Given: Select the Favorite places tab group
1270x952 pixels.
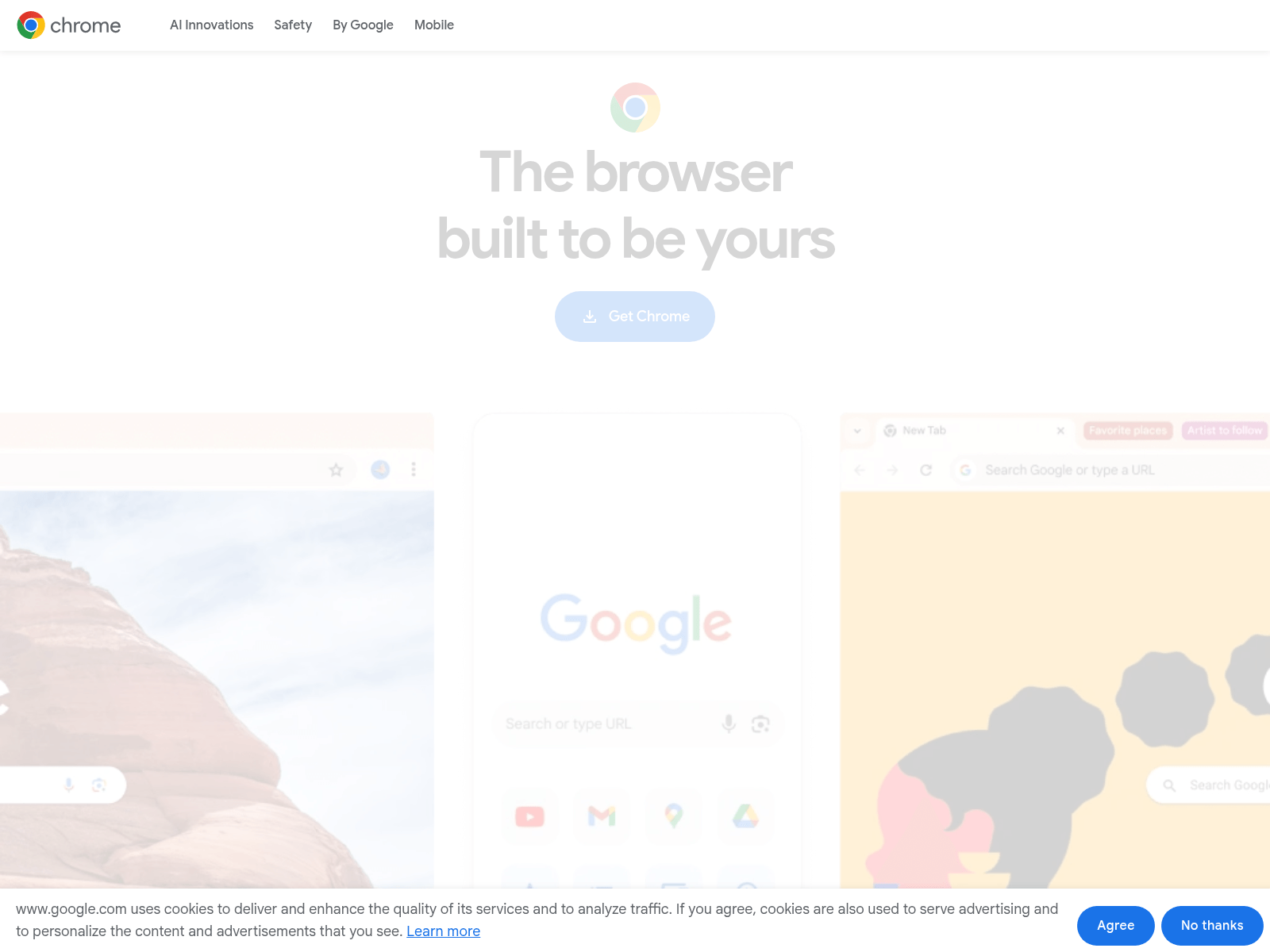Looking at the screenshot, I should [x=1128, y=431].
